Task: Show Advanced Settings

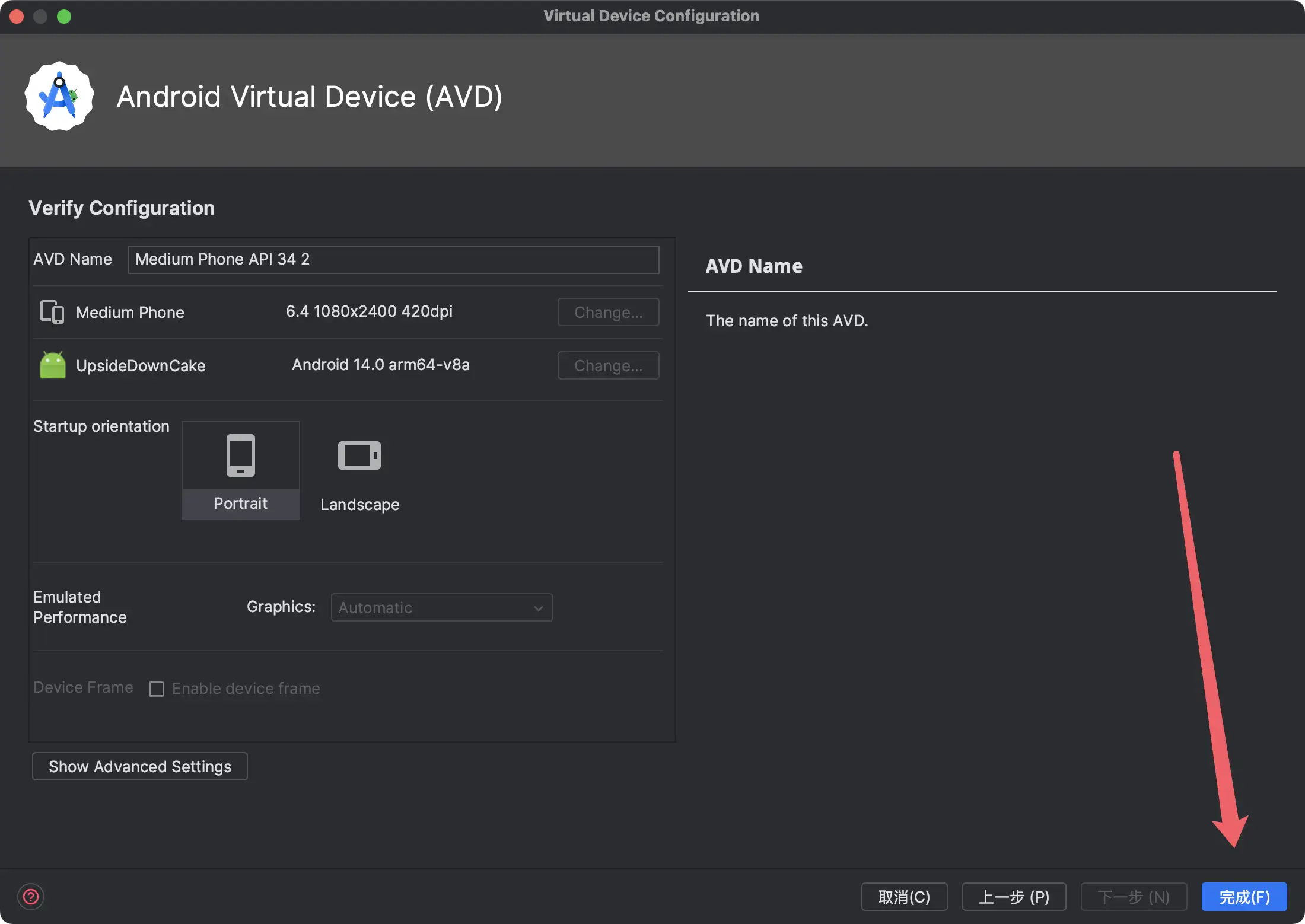Action: click(140, 766)
